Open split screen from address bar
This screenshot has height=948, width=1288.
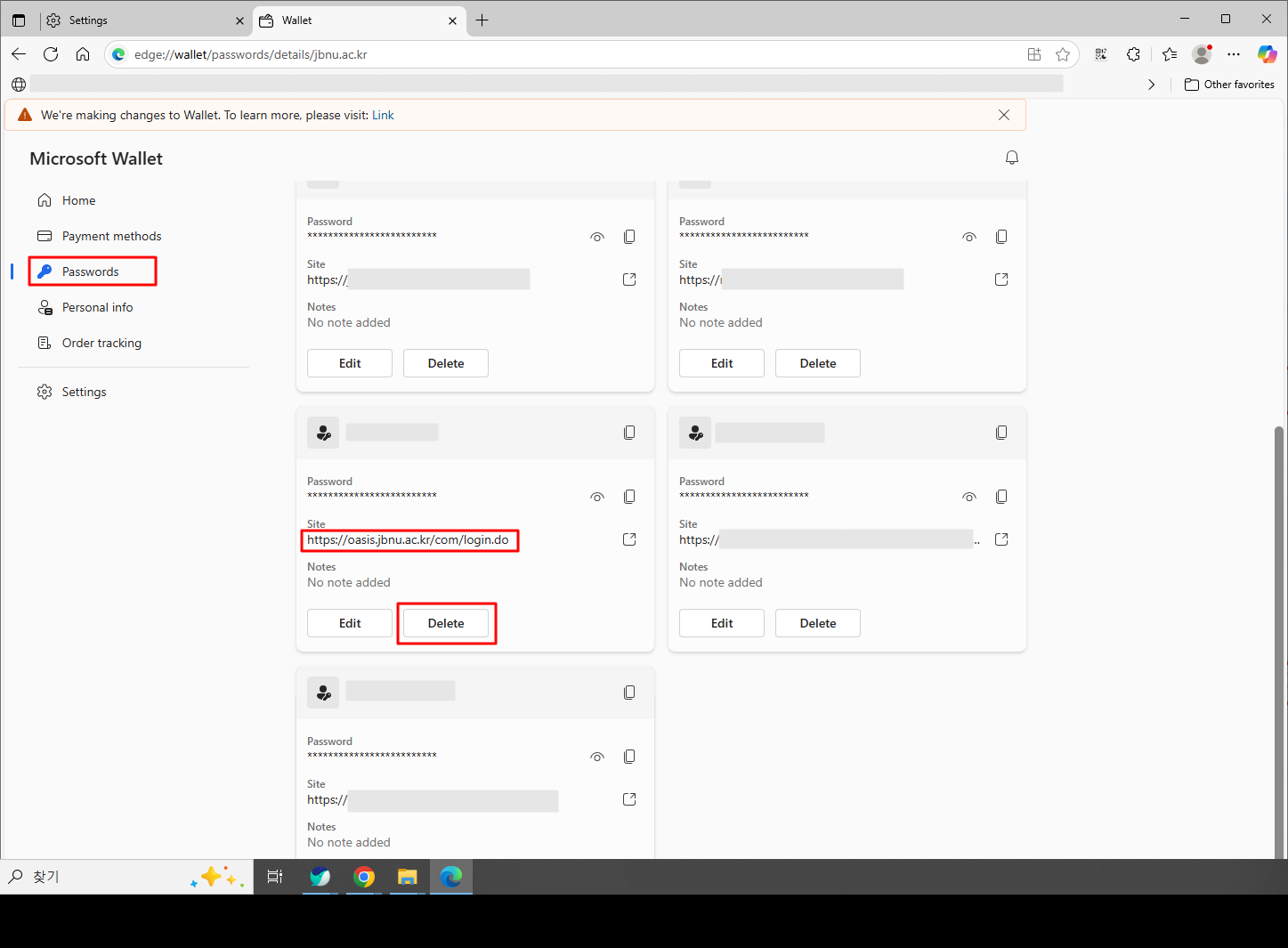click(x=1034, y=54)
